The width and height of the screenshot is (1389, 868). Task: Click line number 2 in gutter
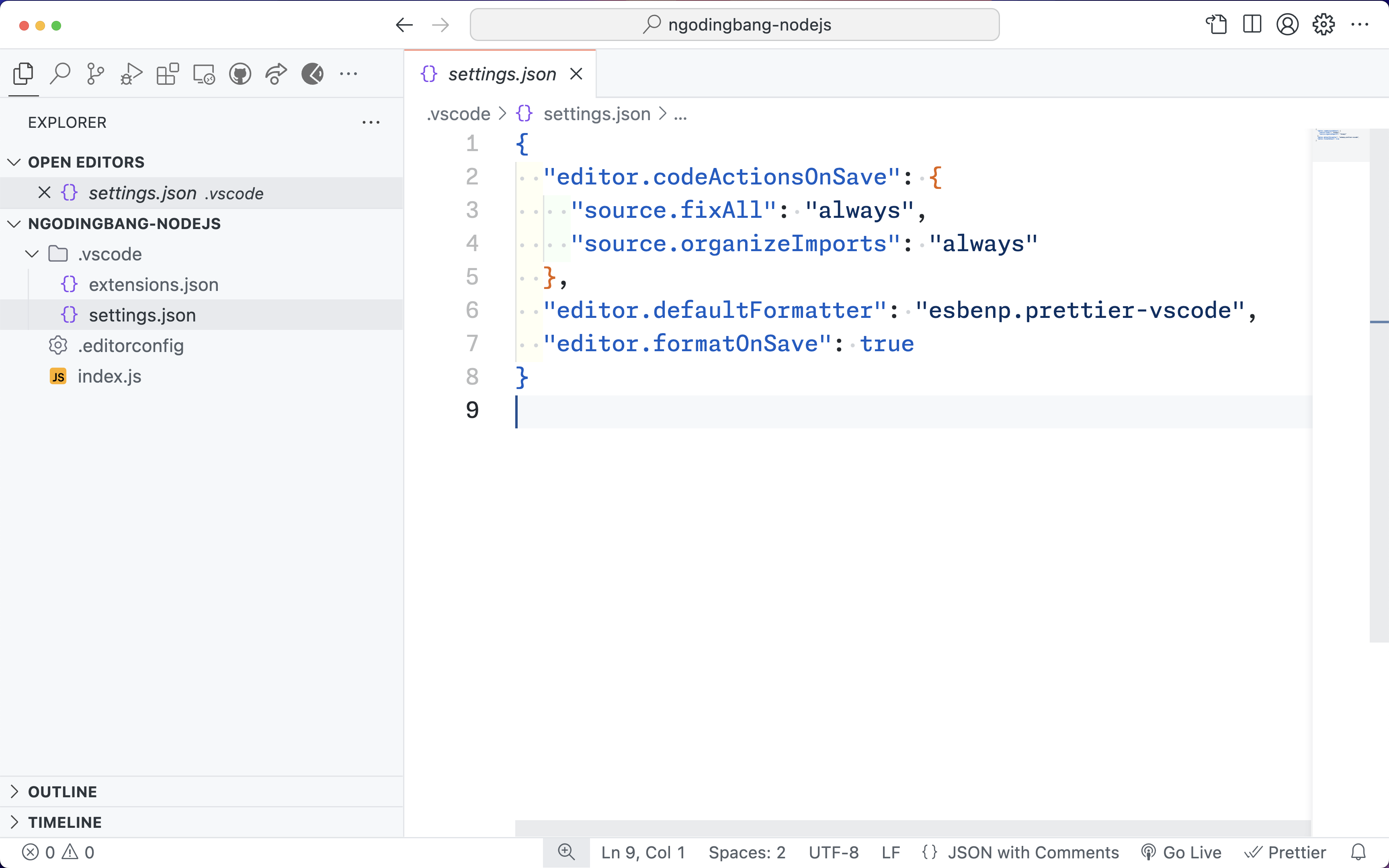click(472, 177)
